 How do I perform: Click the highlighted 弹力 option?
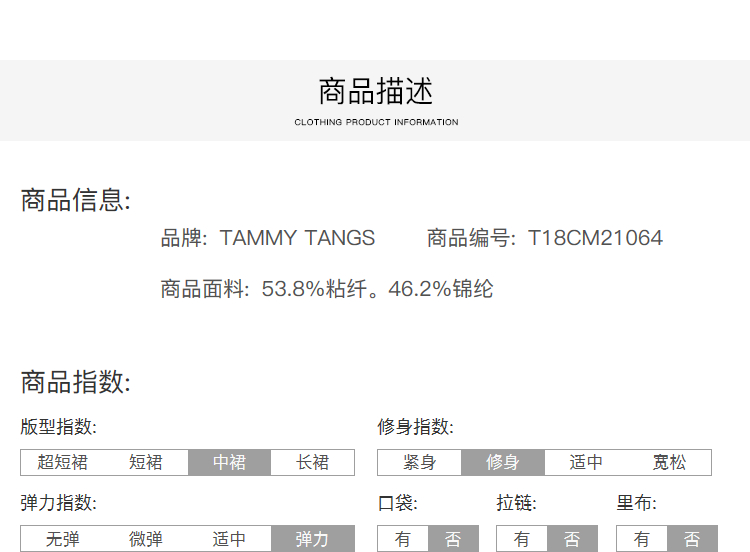tap(312, 539)
